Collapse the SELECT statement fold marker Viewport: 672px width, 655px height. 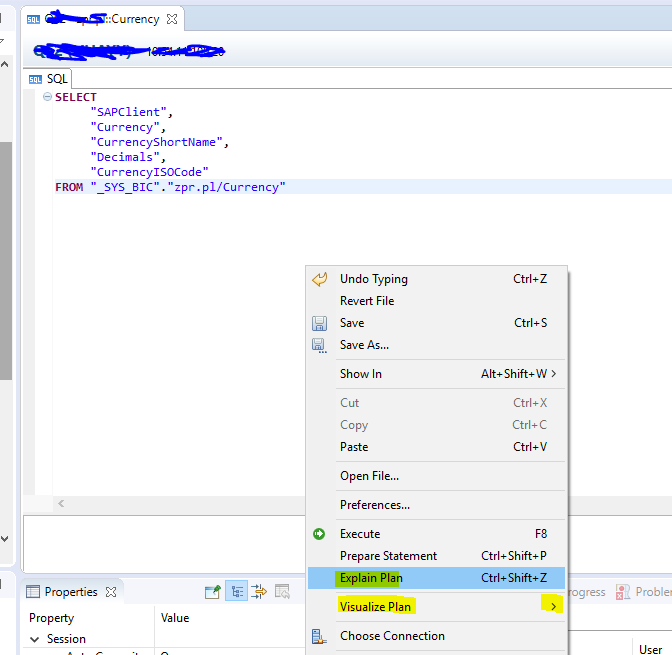[x=47, y=97]
